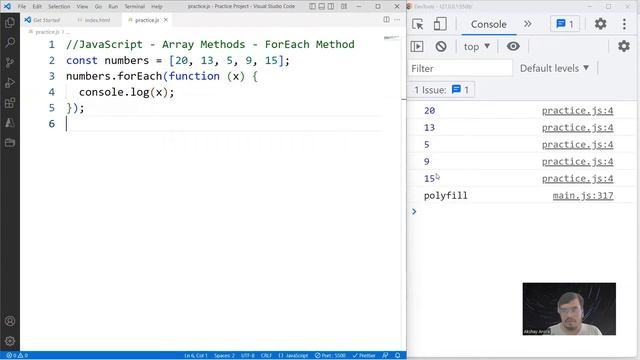The width and height of the screenshot is (640, 360).
Task: Open the Extensions view
Action: tap(10, 102)
